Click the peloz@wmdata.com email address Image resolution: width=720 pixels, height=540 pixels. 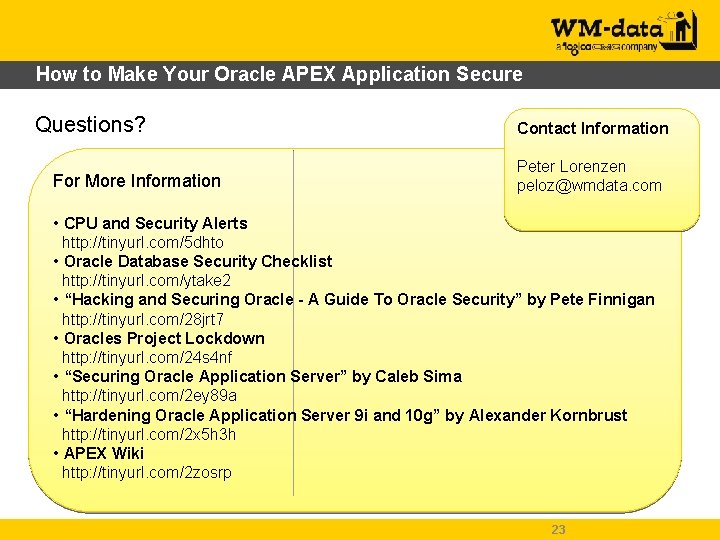[x=589, y=186]
